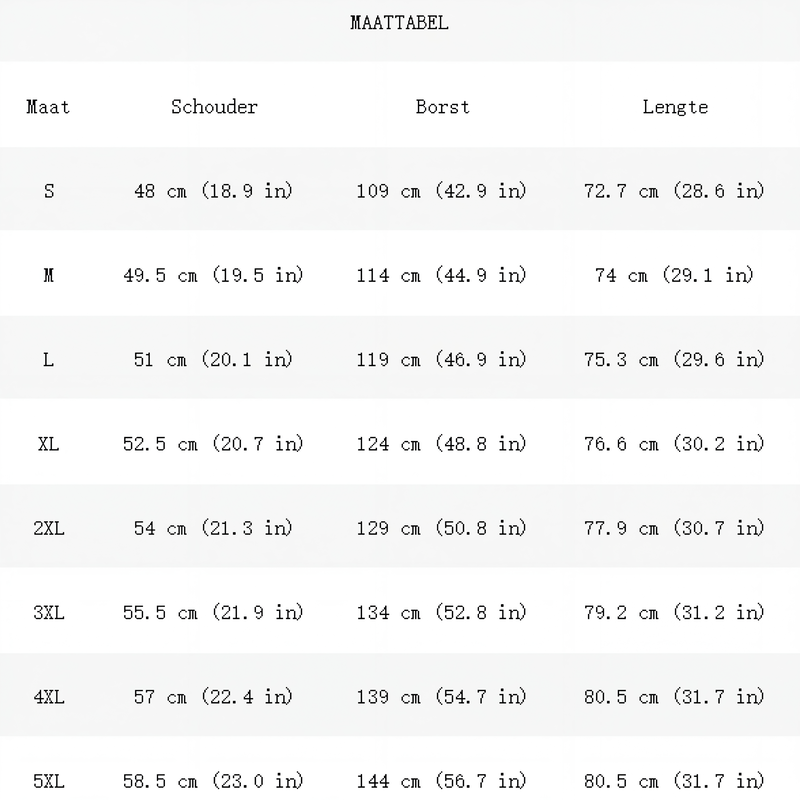Click shoulder value 57 cm (22.4 in)

[213, 696]
